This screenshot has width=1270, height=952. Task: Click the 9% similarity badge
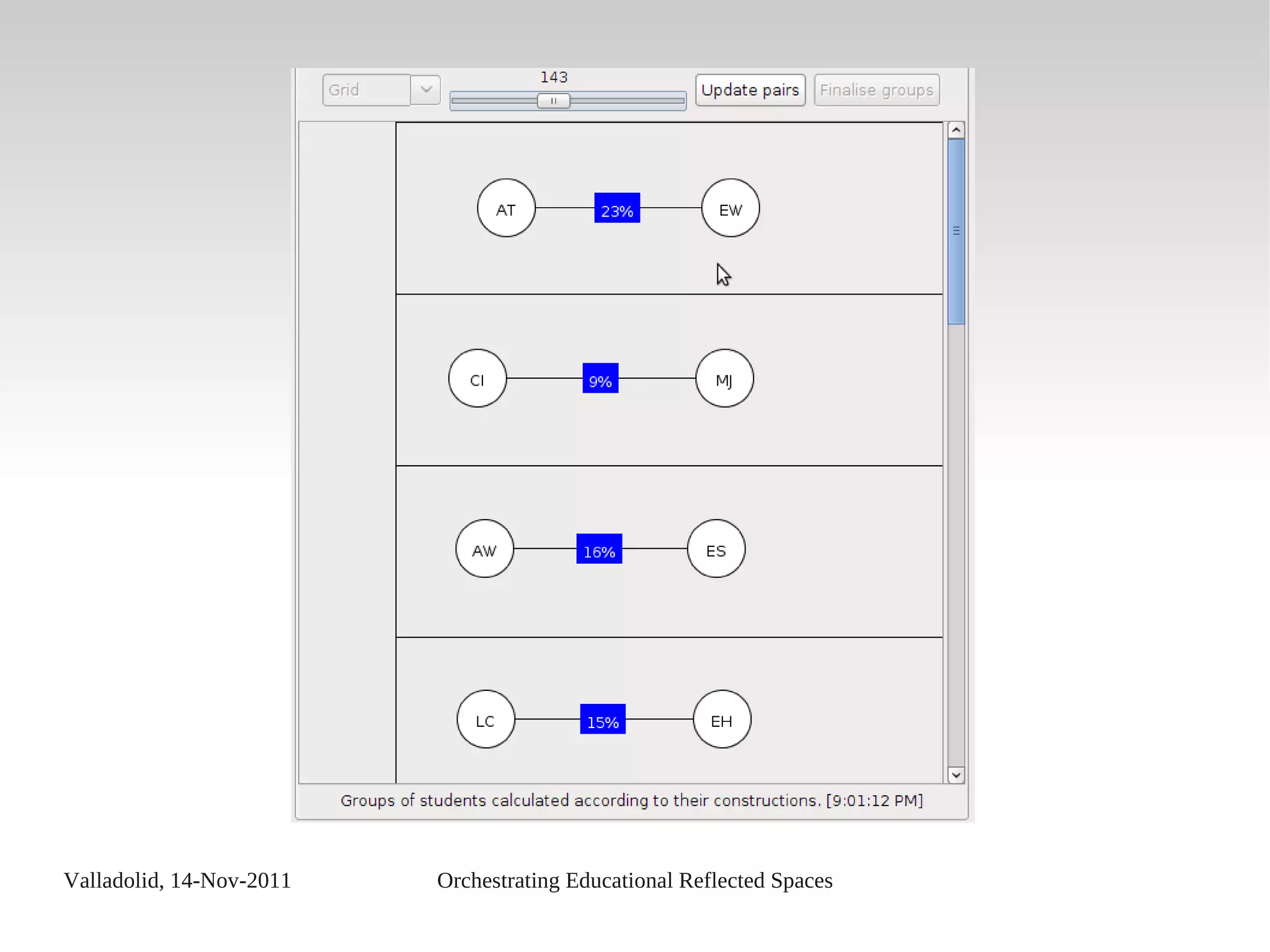[600, 378]
